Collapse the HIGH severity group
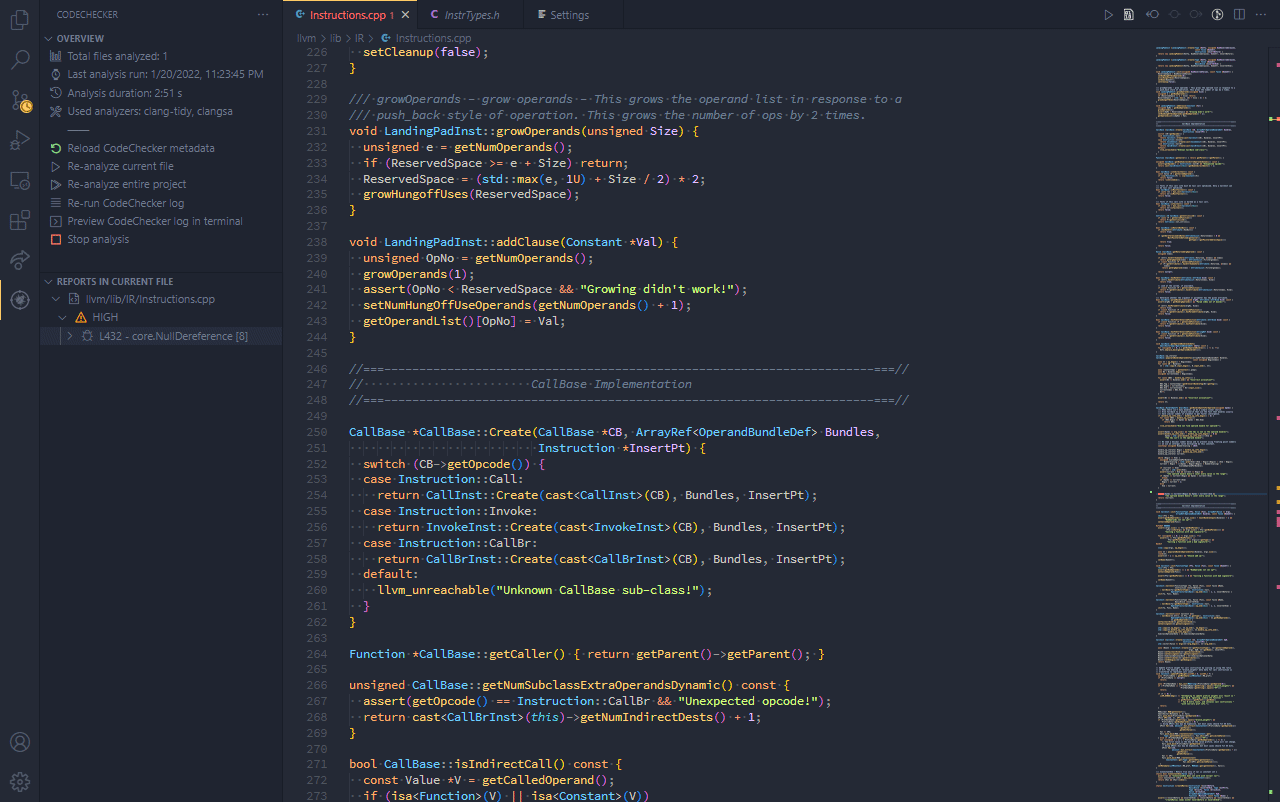The height and width of the screenshot is (802, 1280). pos(63,318)
